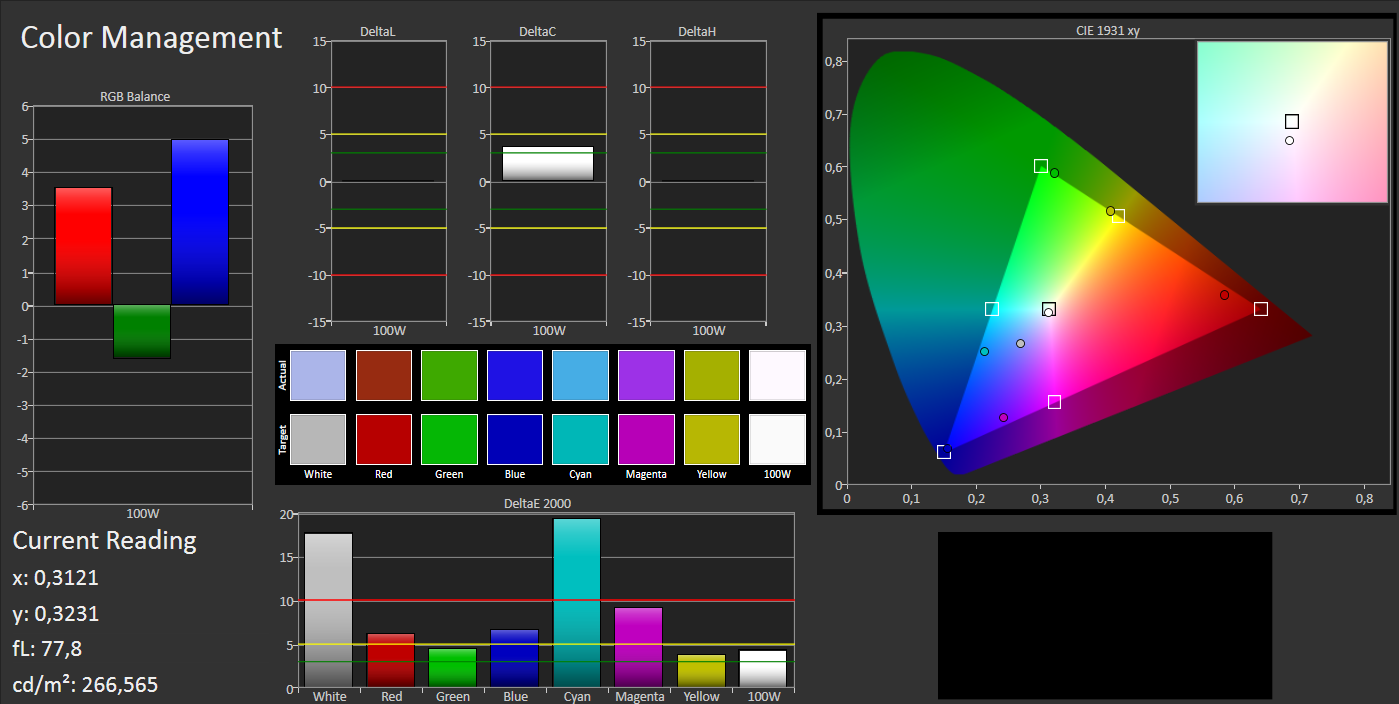This screenshot has height=704, width=1399.
Task: Click the "DeltaE 2000" chart title
Action: tap(538, 504)
